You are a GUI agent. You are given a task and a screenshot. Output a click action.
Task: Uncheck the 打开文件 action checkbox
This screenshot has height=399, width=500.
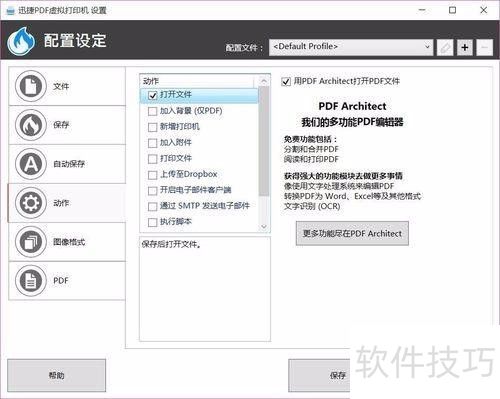click(x=152, y=95)
